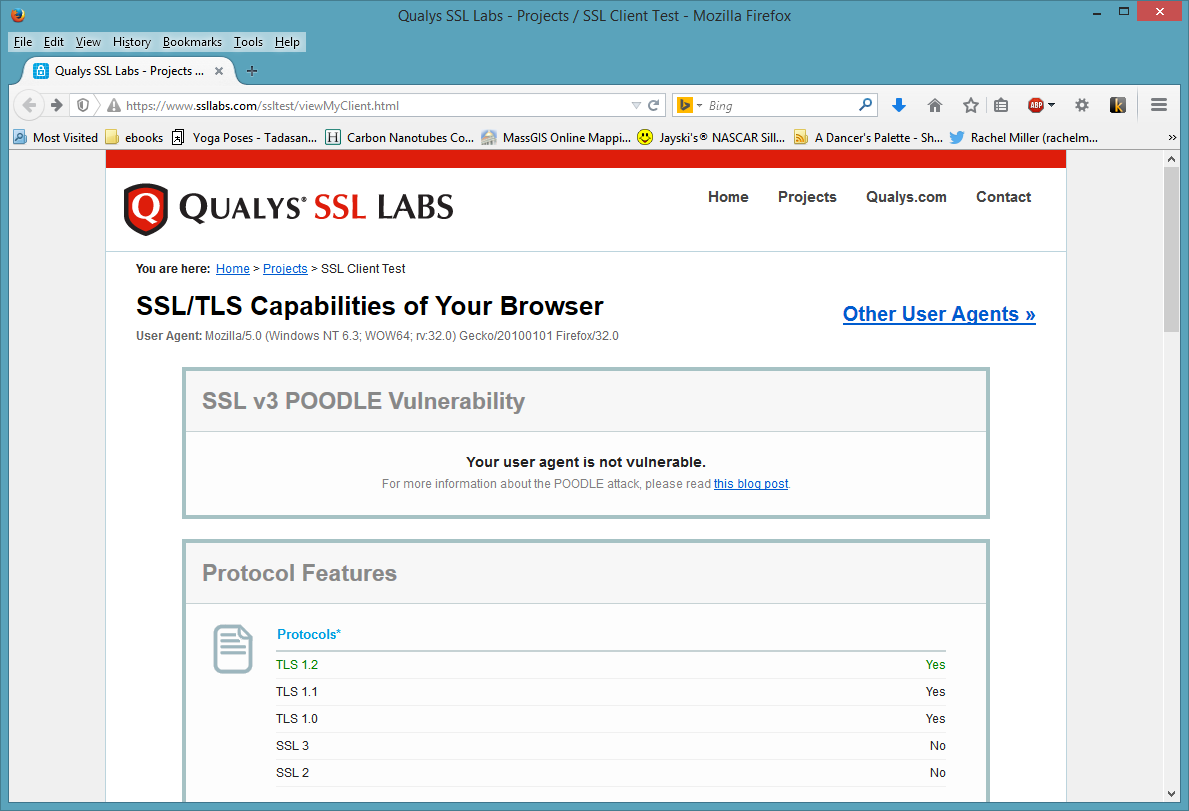Open A Dancer's Palette feed bookmark
This screenshot has height=811, width=1189.
click(x=868, y=137)
